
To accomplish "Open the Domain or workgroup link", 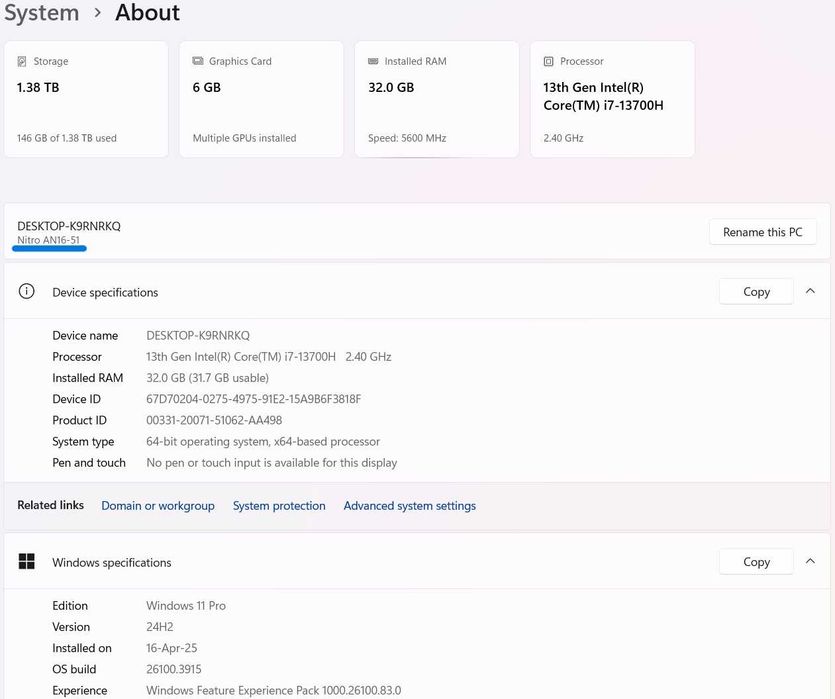I will [x=158, y=506].
